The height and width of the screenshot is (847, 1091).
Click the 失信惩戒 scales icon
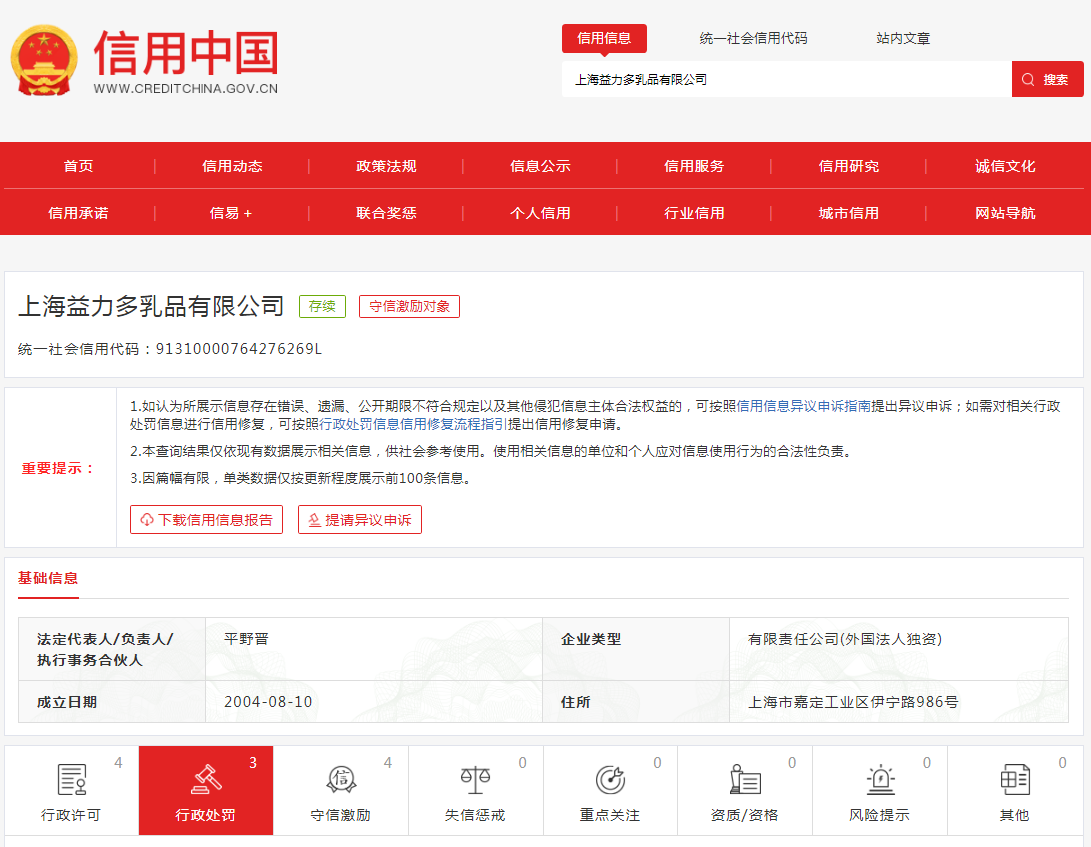475,780
